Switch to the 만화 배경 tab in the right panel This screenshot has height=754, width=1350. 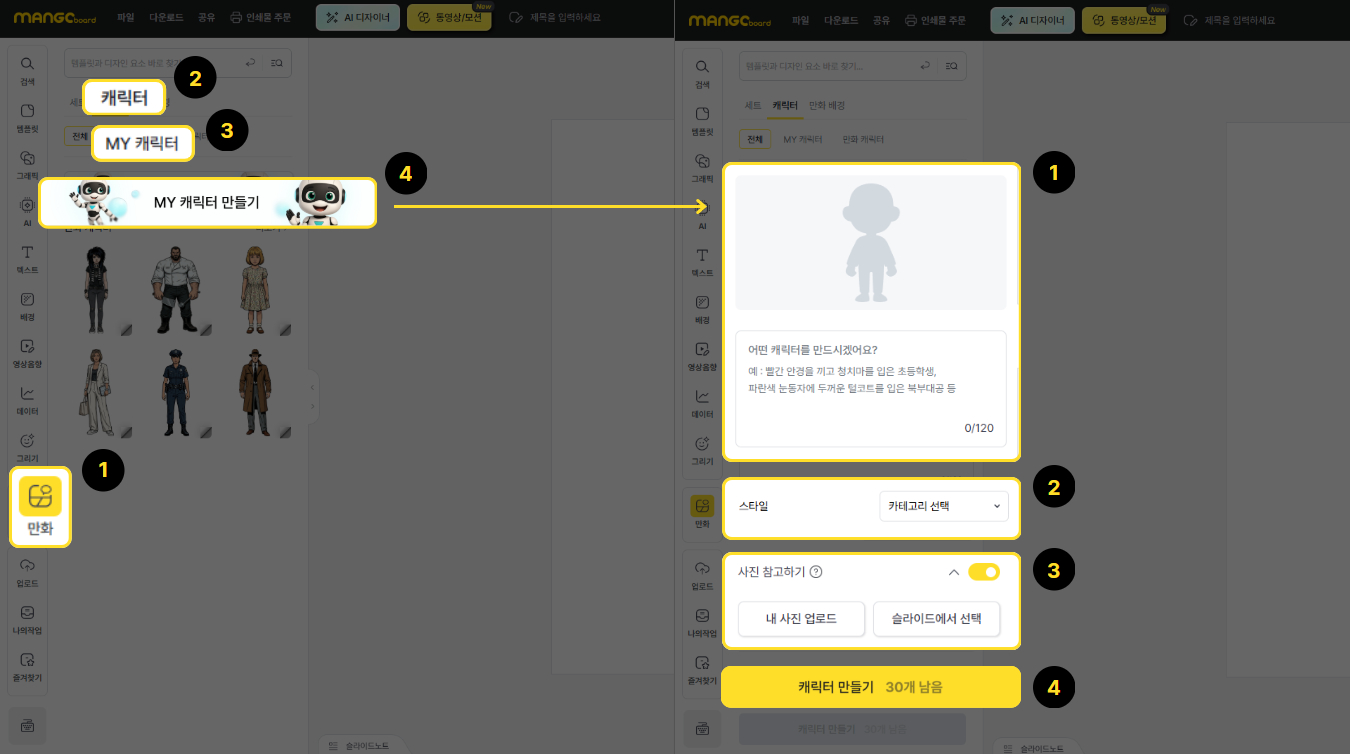click(x=827, y=105)
